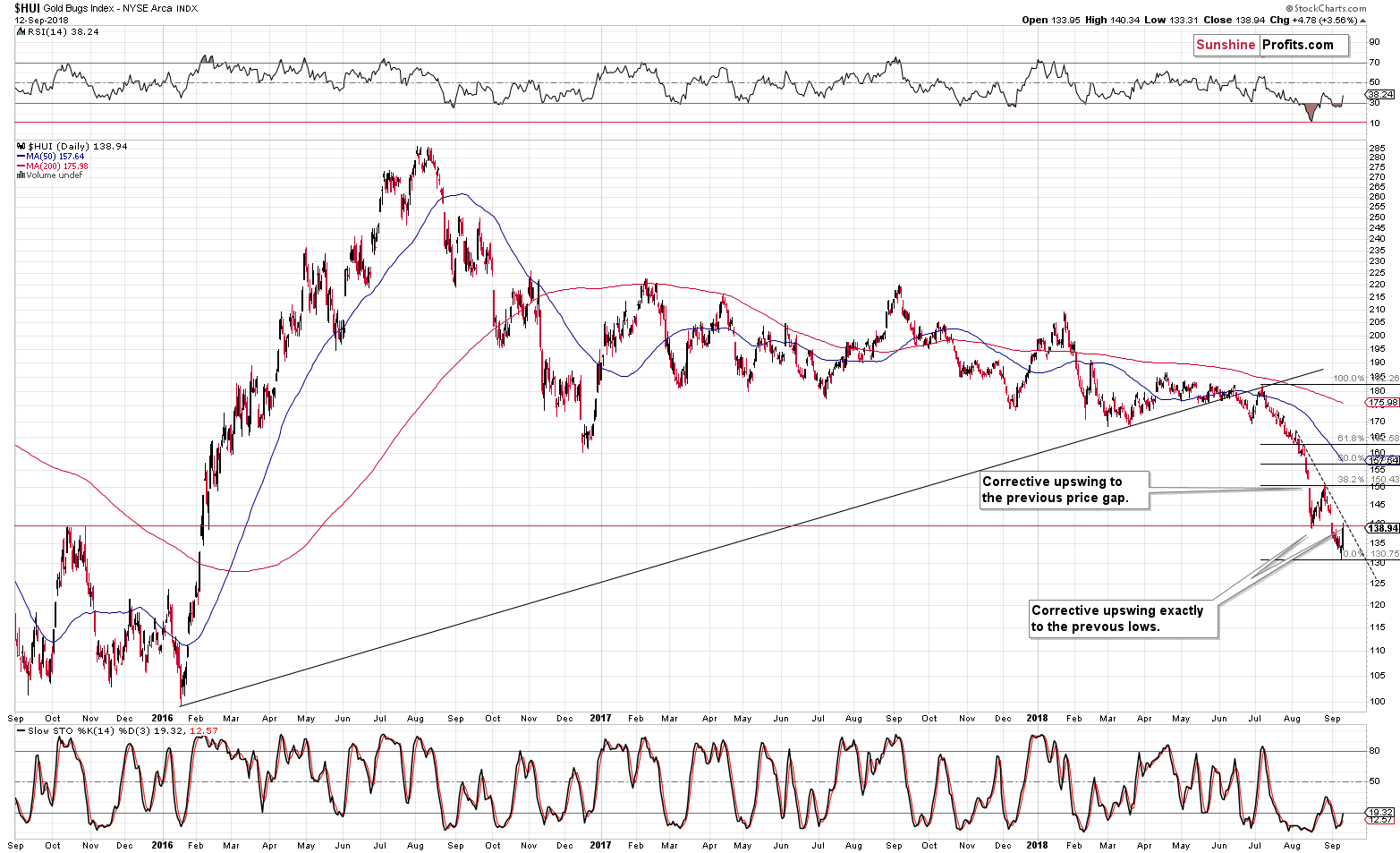Select the 'Gold Bugs Index - NYSE Arca' description
Screen dimensions: 1400x853
[x=107, y=9]
